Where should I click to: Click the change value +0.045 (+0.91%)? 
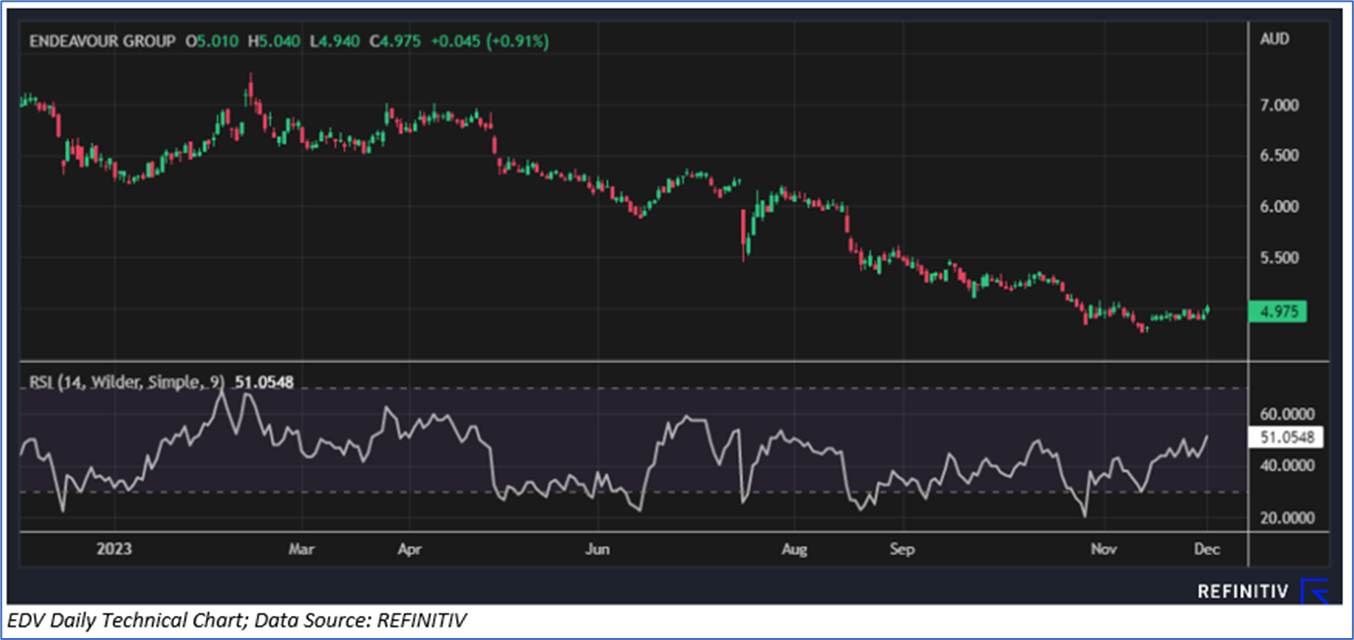(490, 41)
